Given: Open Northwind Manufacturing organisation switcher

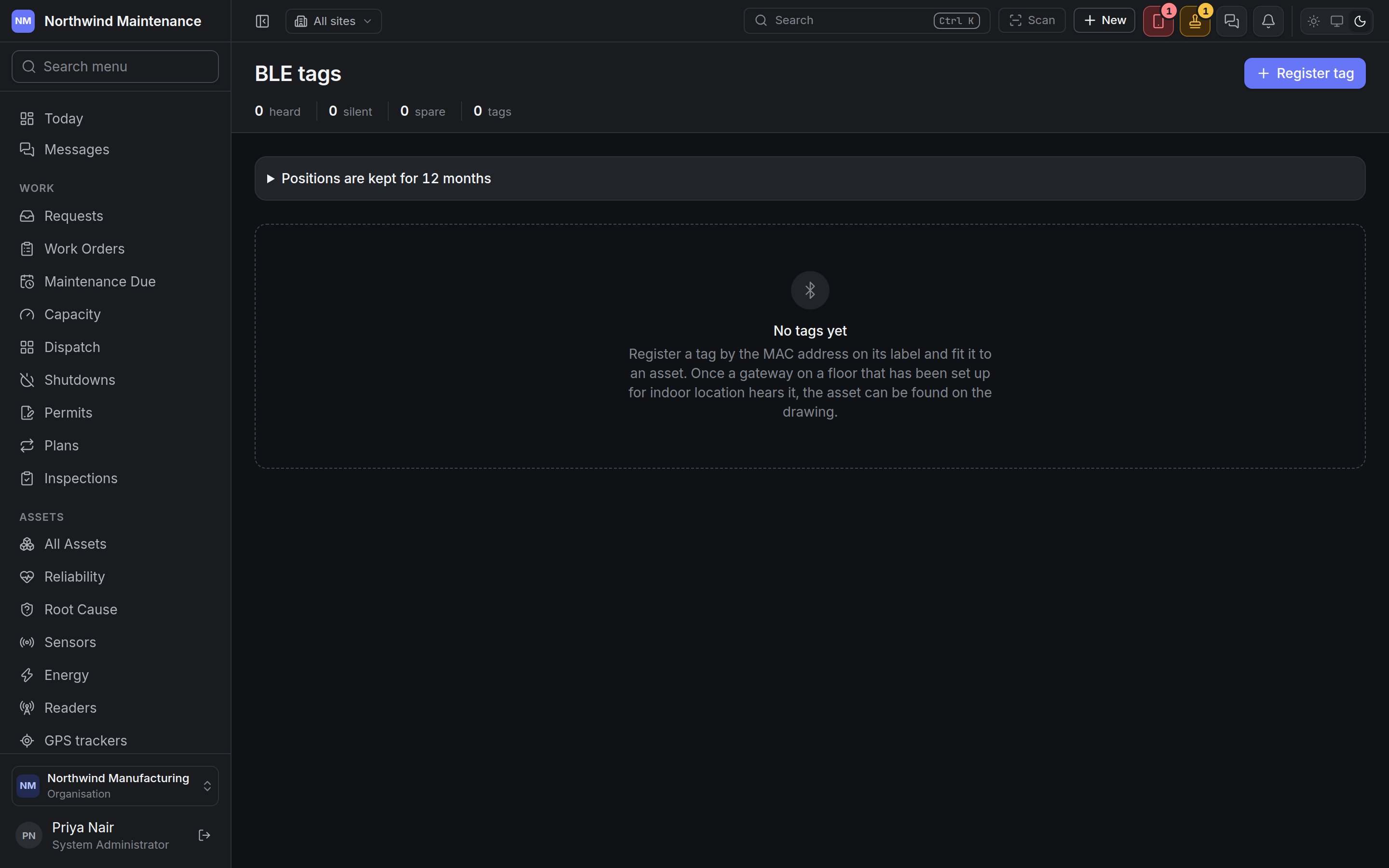Looking at the screenshot, I should coord(115,786).
